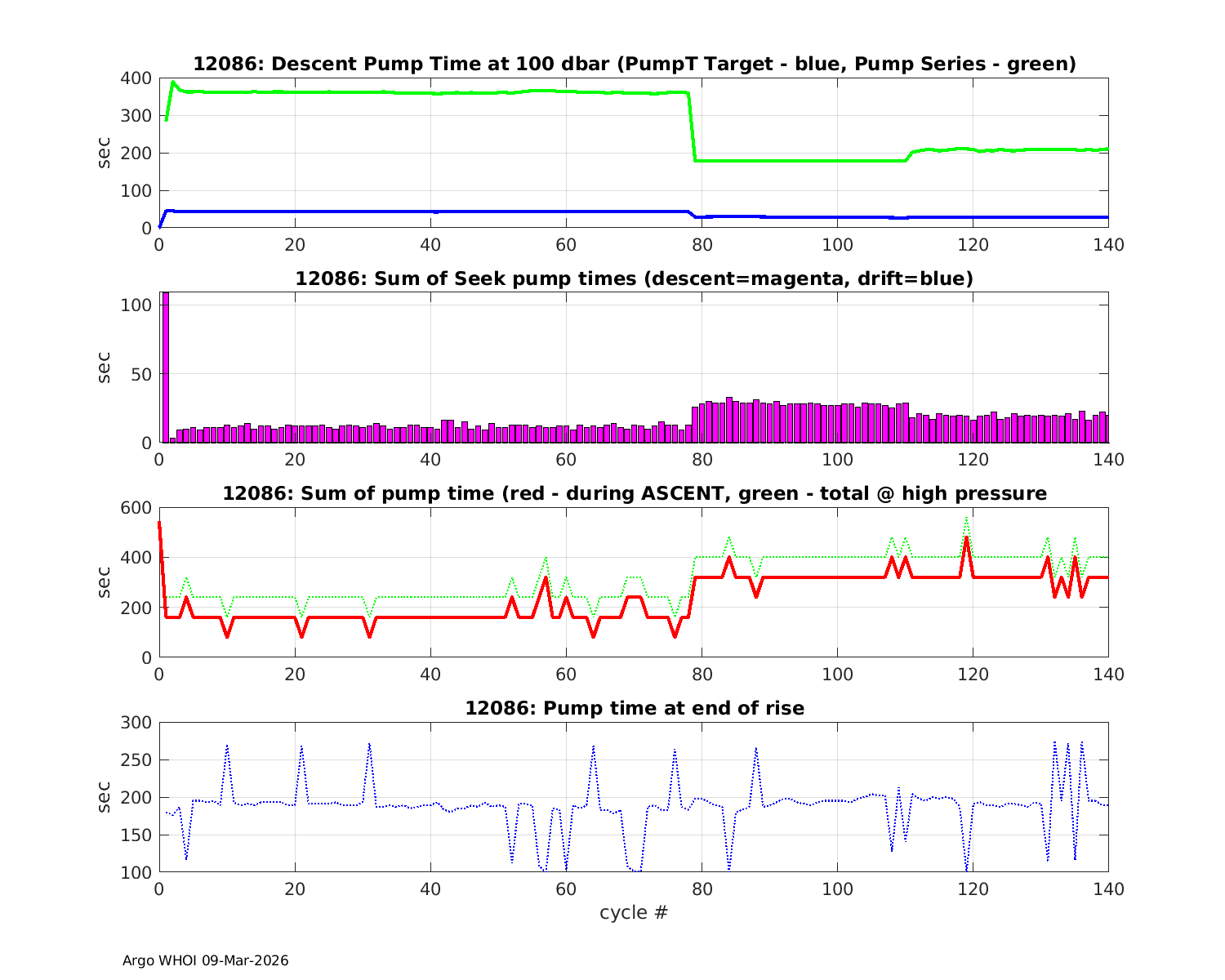Click the "Argo WHOI 09-Mar-2026" footer text
This screenshot has width=1225, height=980.
pyautogui.click(x=205, y=960)
